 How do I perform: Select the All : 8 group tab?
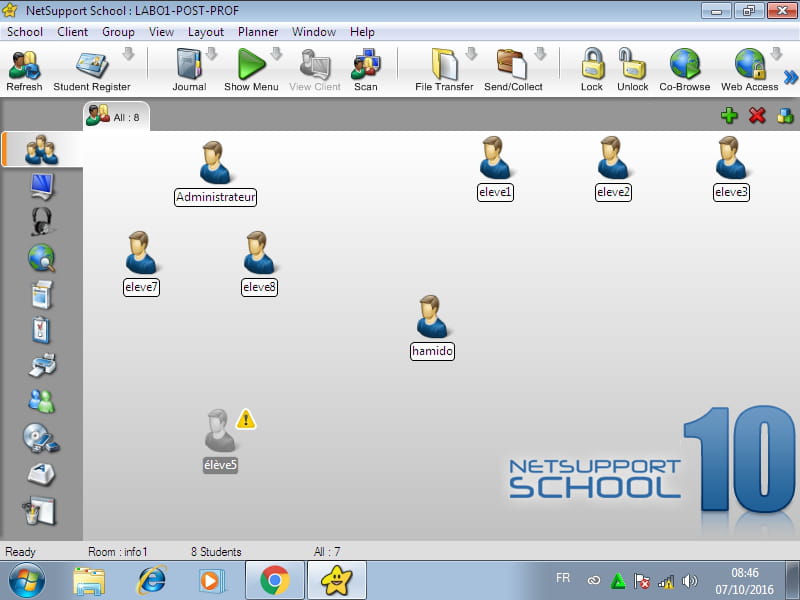coord(116,116)
